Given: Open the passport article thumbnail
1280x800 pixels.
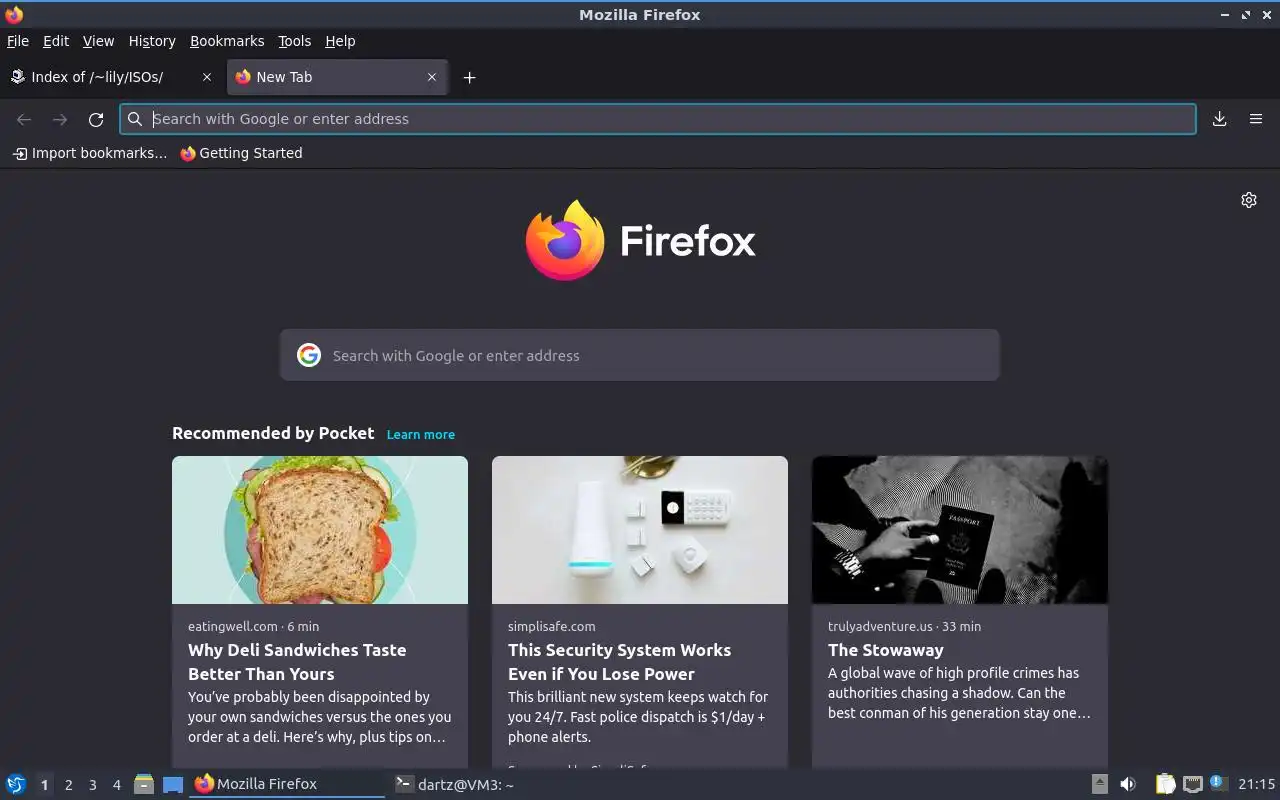Looking at the screenshot, I should (x=960, y=530).
